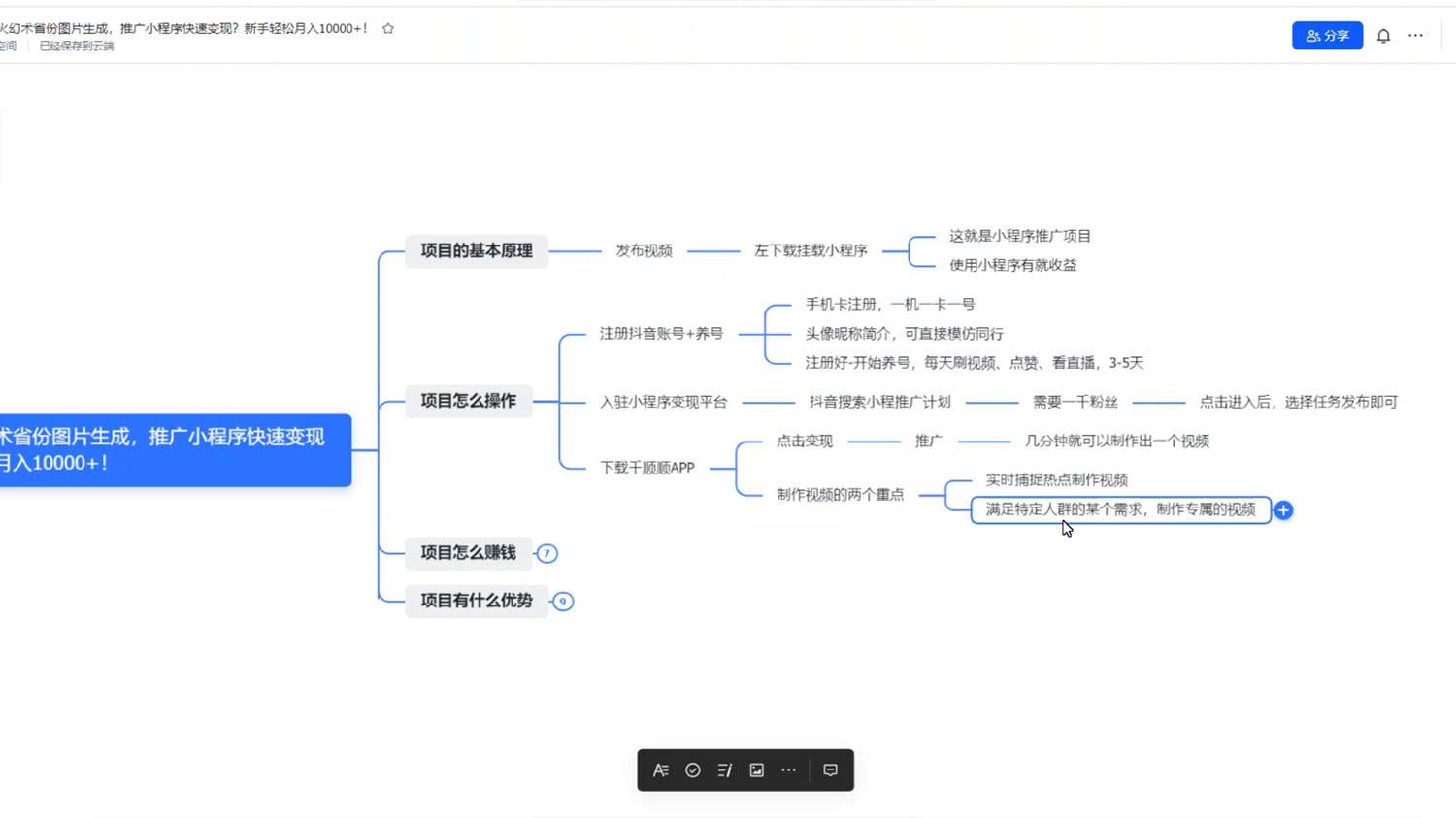Click the task checkmark icon in bottom toolbar
Image resolution: width=1456 pixels, height=818 pixels.
click(692, 769)
